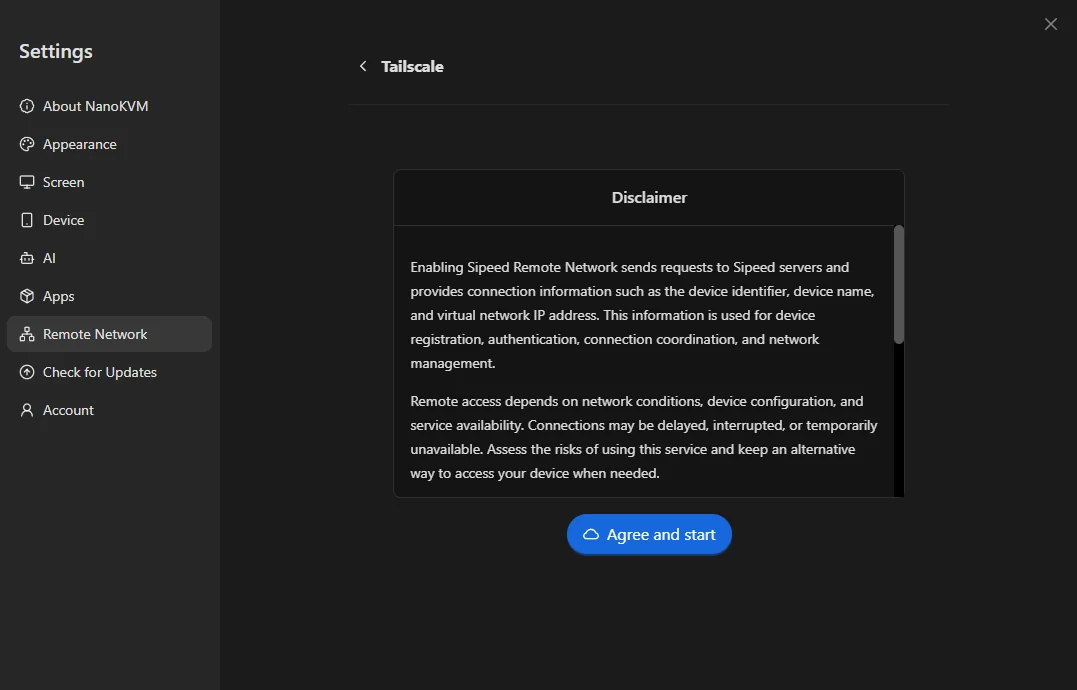Click the Account person icon

click(27, 410)
